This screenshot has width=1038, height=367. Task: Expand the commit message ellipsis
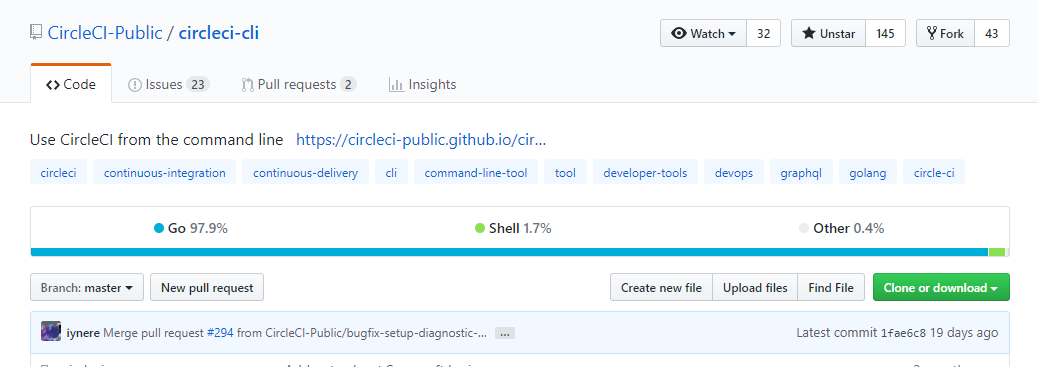click(504, 333)
